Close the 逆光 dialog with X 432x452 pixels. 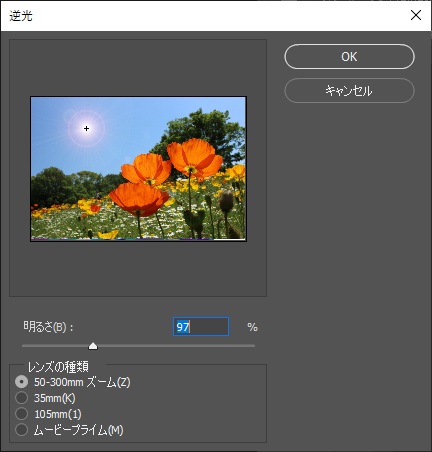pyautogui.click(x=416, y=15)
